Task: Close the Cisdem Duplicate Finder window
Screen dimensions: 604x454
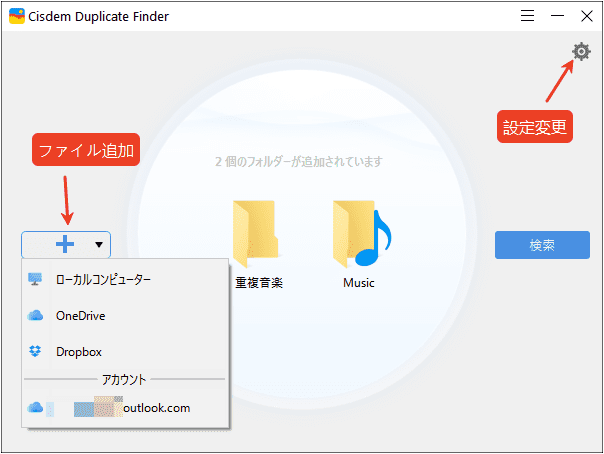Action: click(x=587, y=16)
